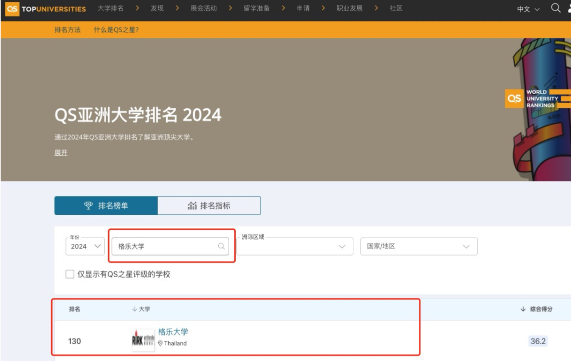This screenshot has width=571, height=361.
Task: Open the 社区 menu item
Action: tap(396, 8)
